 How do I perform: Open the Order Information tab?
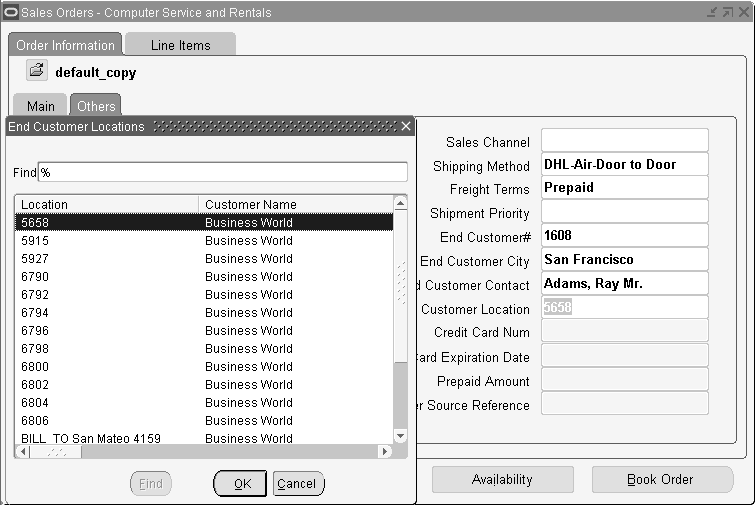tap(65, 45)
